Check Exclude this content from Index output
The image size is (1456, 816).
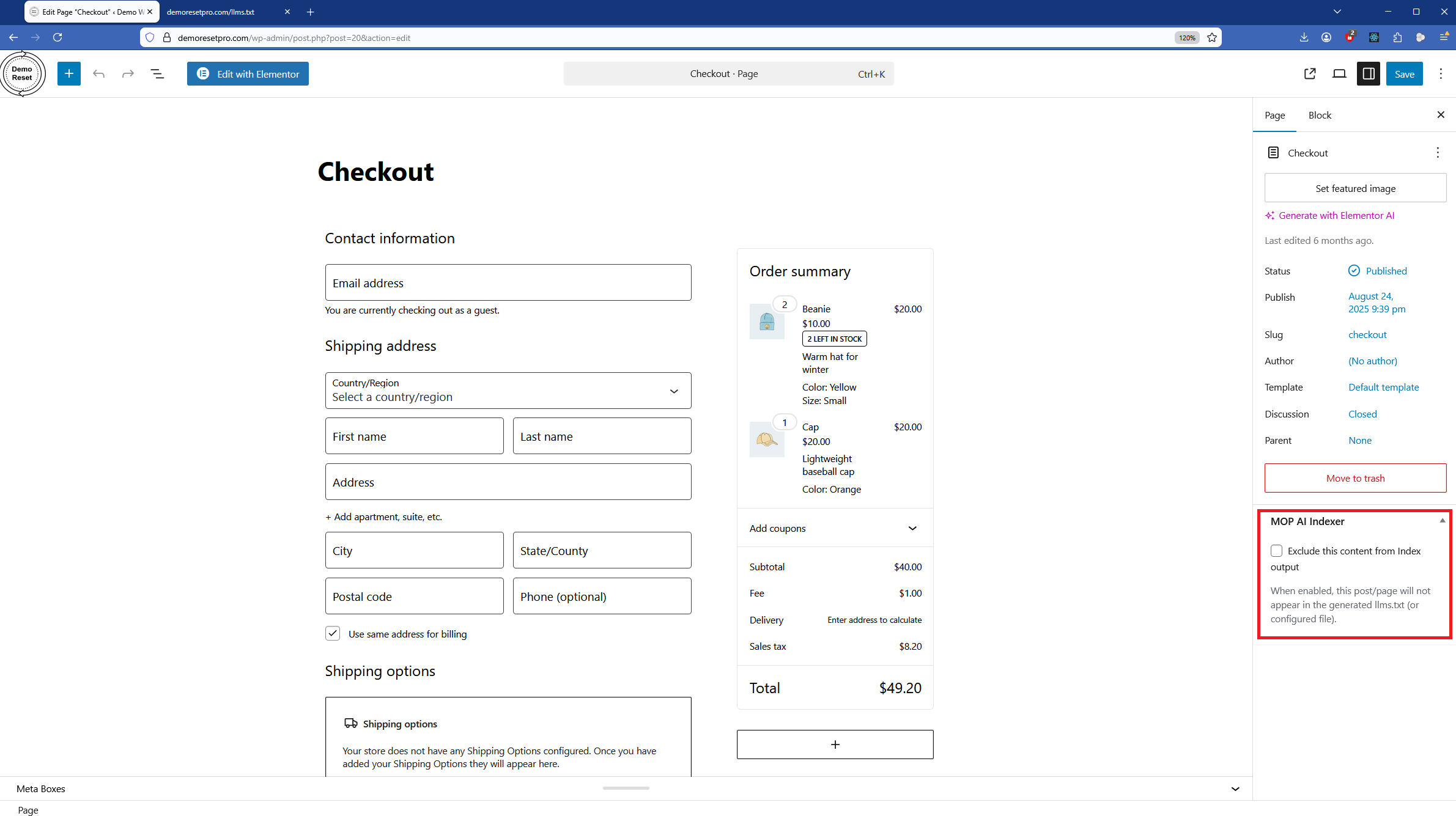(1277, 551)
